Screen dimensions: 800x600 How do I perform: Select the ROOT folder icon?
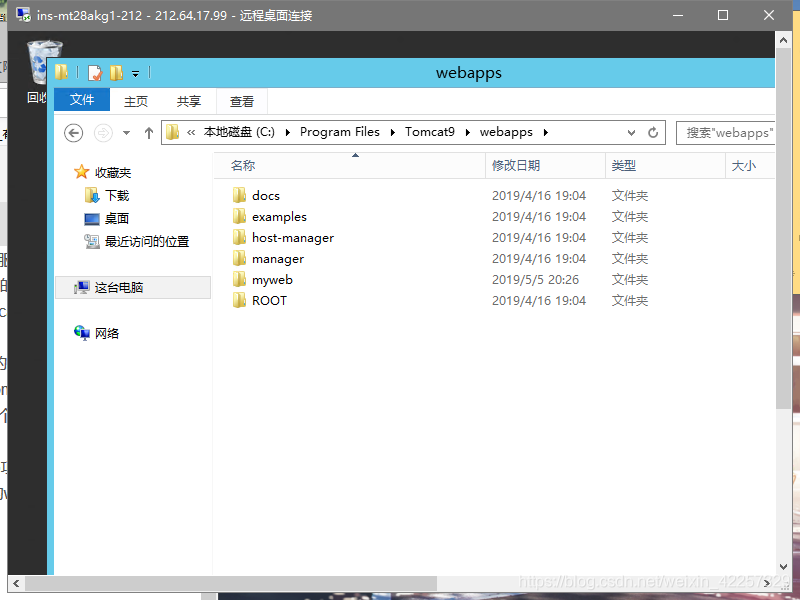coord(239,301)
